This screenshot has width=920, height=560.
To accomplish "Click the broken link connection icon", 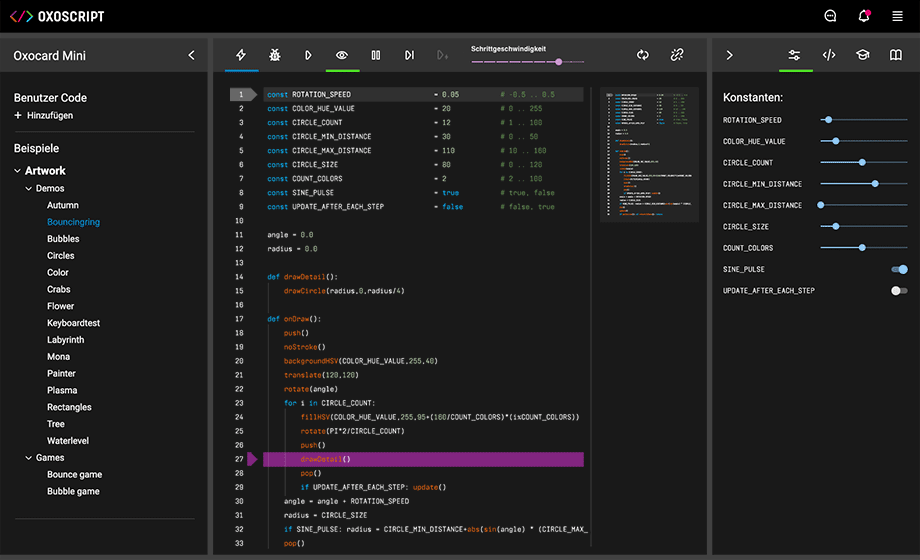I will click(677, 55).
